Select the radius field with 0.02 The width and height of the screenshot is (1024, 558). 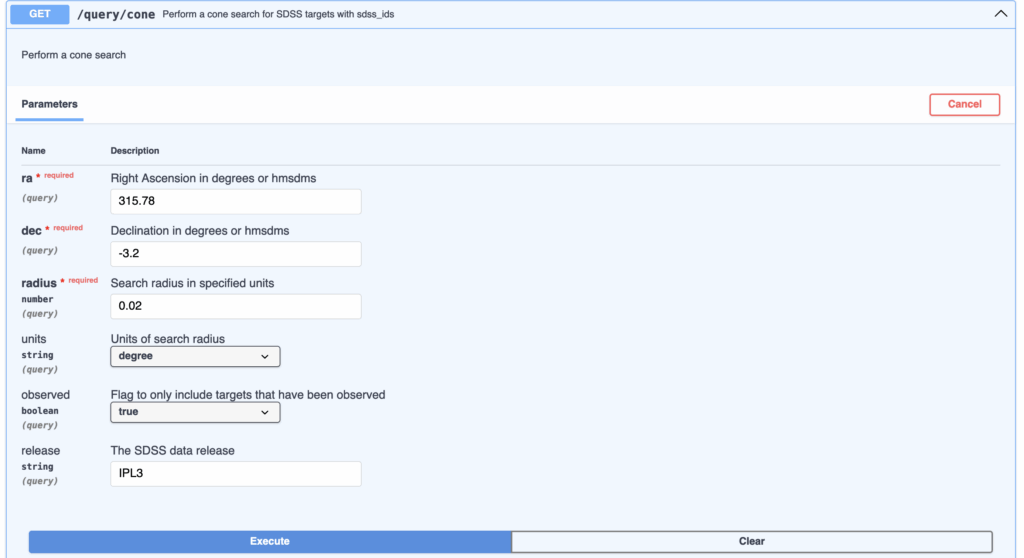tap(235, 306)
